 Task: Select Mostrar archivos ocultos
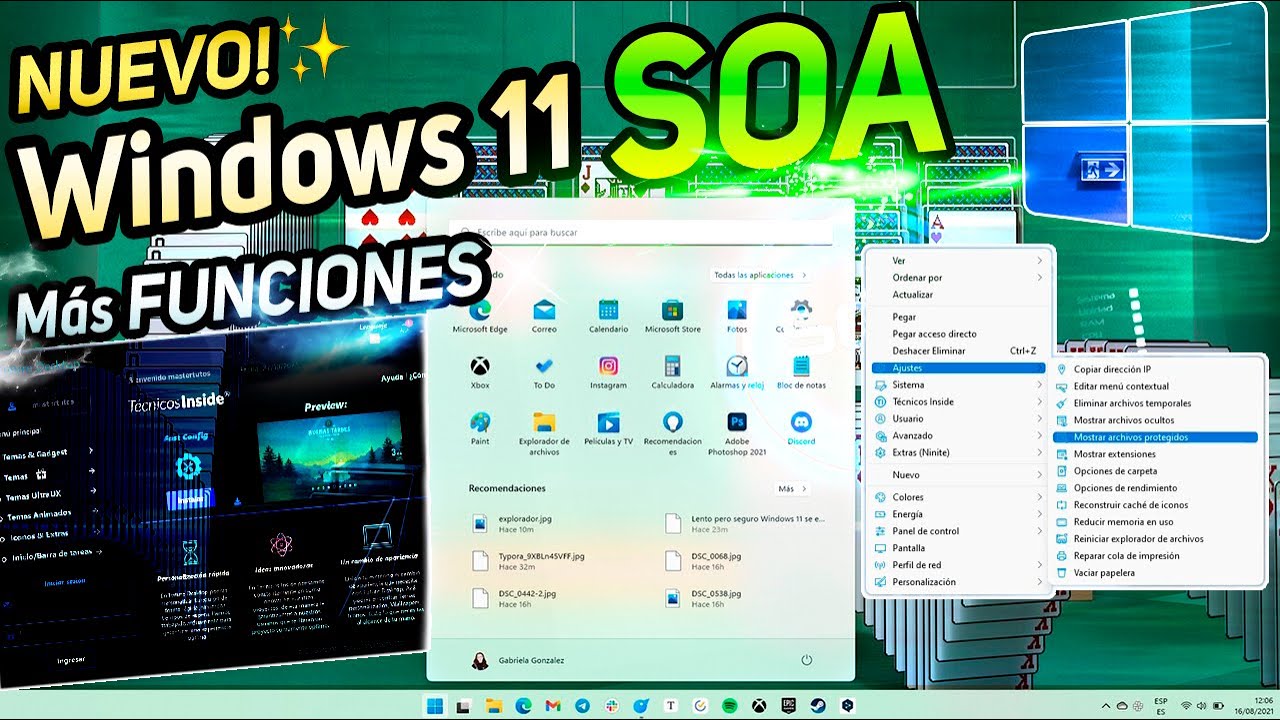pos(1155,420)
